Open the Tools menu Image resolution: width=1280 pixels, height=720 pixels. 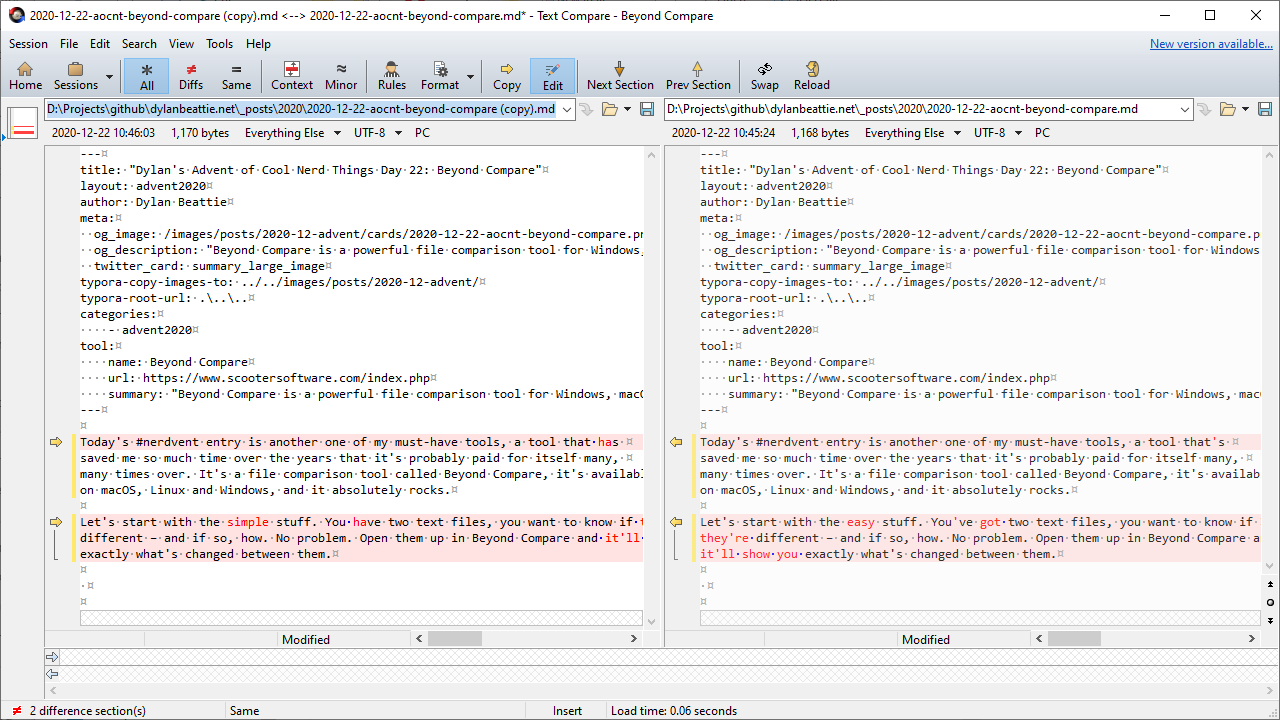click(220, 44)
